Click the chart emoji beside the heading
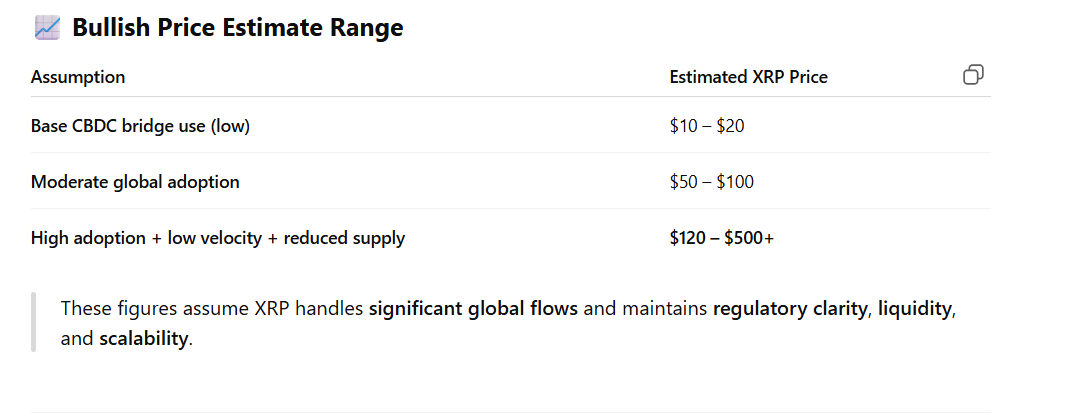The image size is (1073, 415). tap(46, 28)
